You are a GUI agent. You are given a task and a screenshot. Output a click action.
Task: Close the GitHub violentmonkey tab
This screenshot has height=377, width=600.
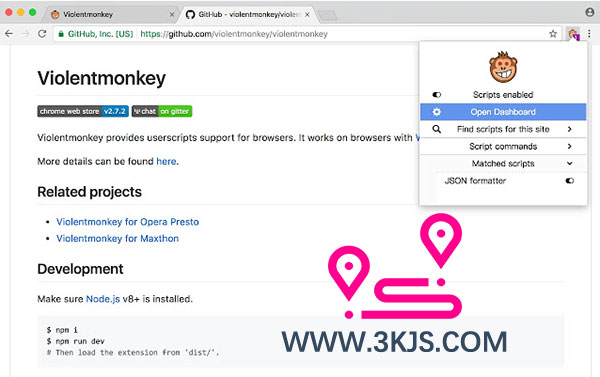(x=307, y=15)
